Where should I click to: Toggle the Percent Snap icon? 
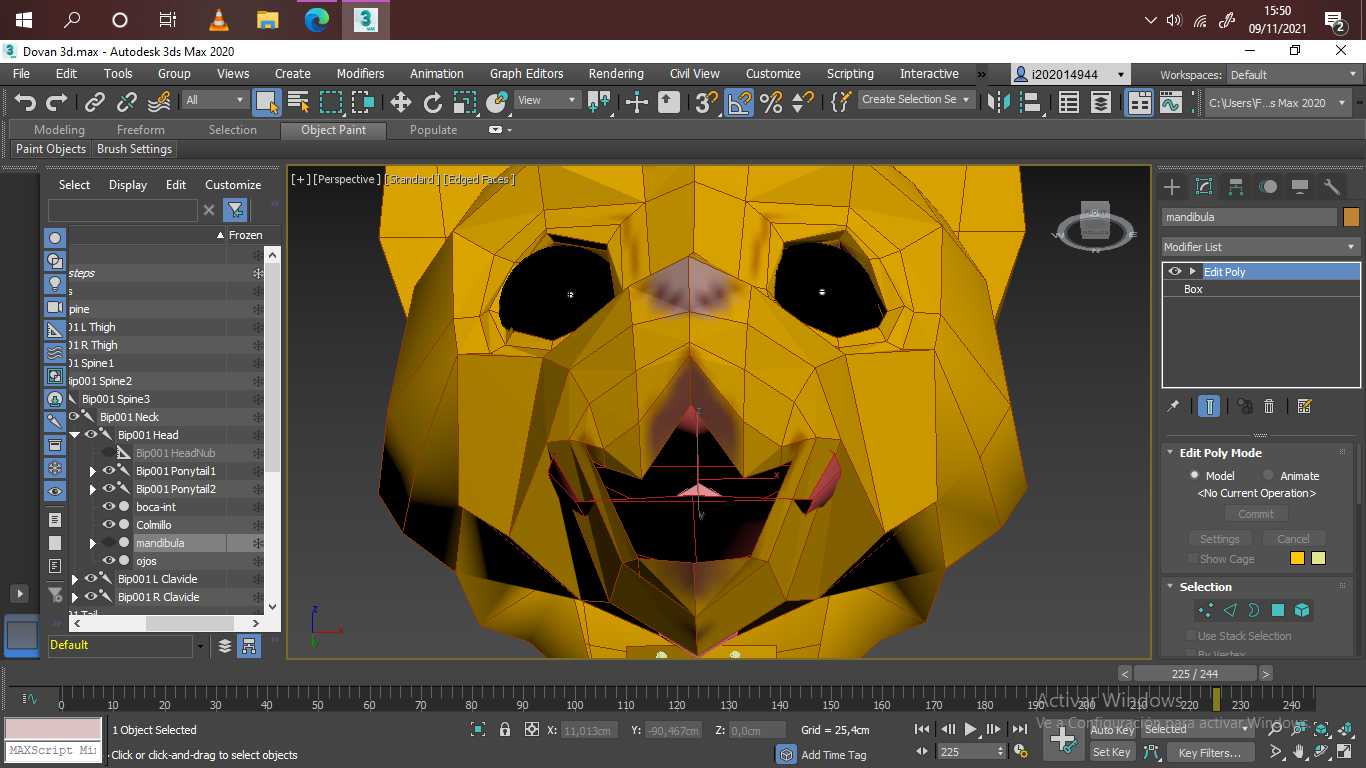771,101
